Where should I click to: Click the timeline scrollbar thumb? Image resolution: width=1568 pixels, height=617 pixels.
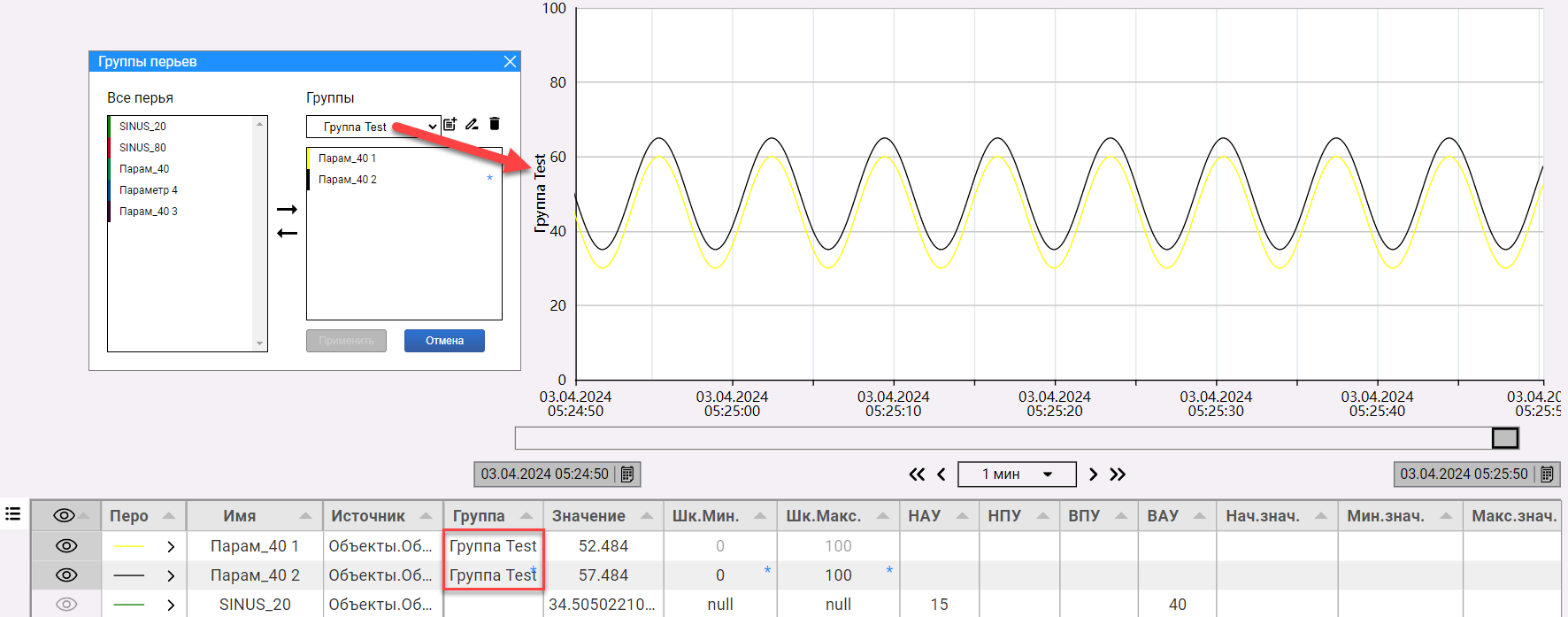point(1505,438)
